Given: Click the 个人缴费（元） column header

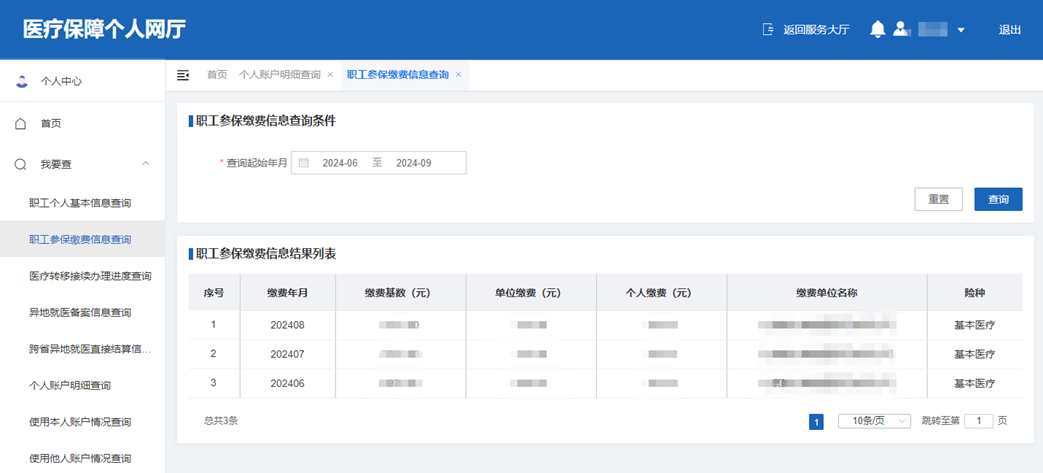Looking at the screenshot, I should point(662,292).
